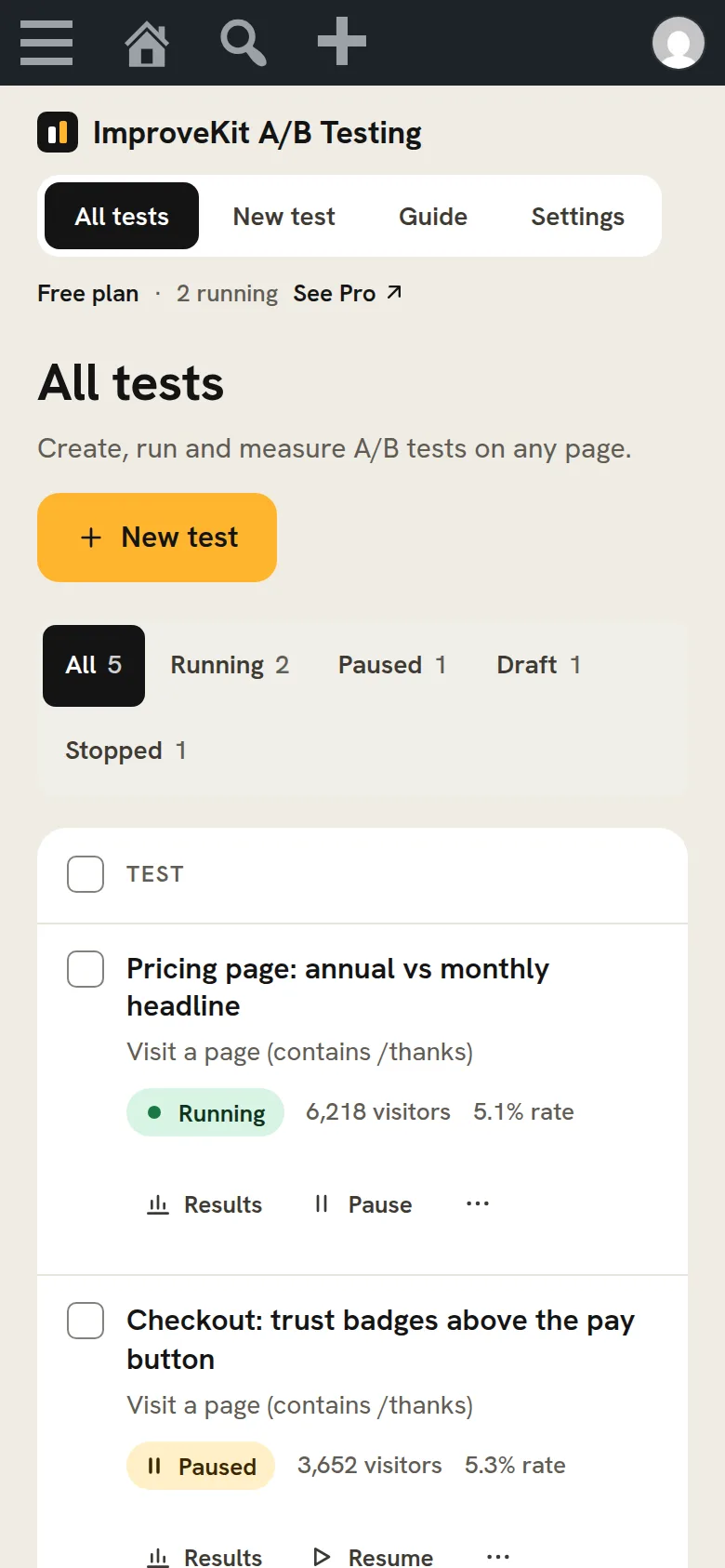Viewport: 725px width, 1568px height.
Task: Filter by Paused 1 tests
Action: click(392, 666)
